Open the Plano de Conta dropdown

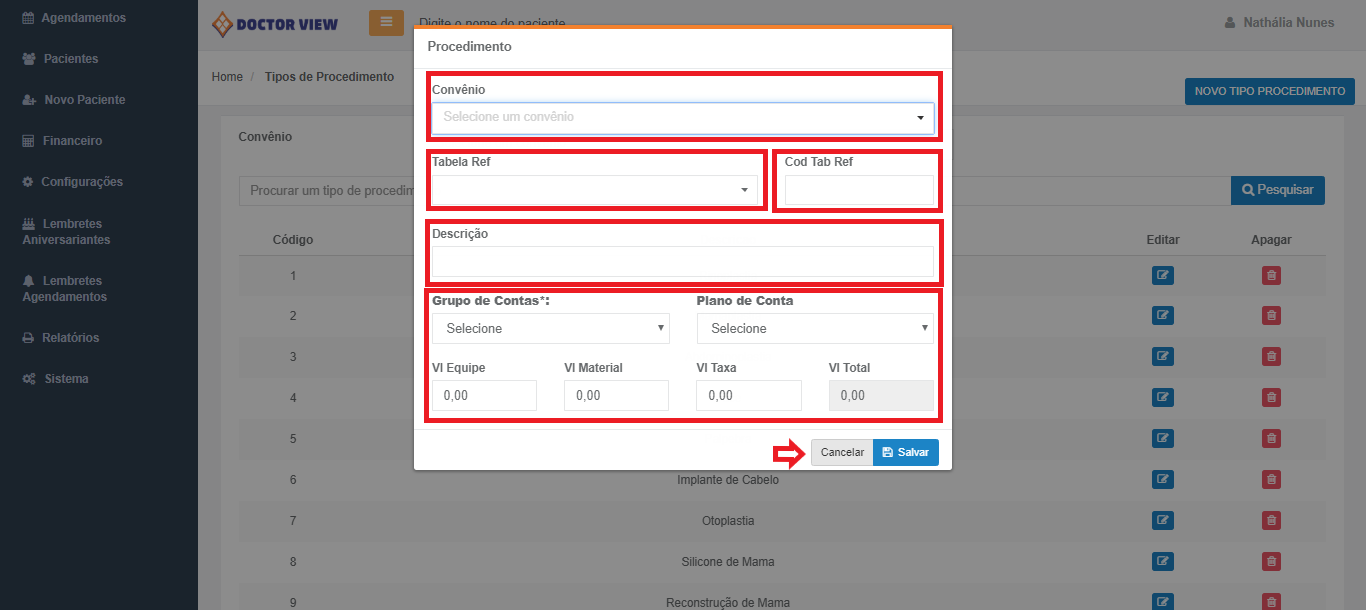815,329
